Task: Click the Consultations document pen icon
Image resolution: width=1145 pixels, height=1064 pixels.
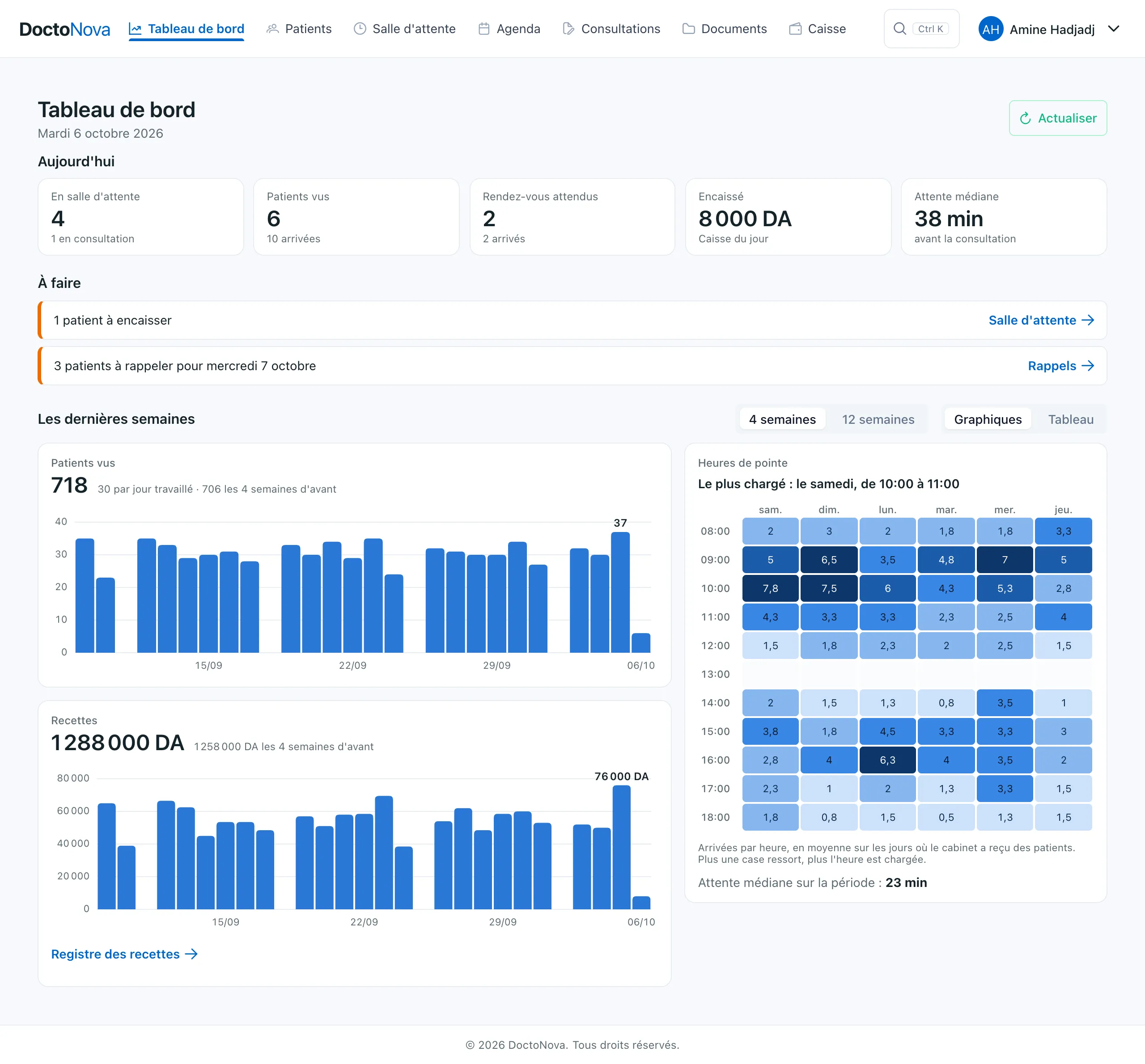Action: point(568,29)
